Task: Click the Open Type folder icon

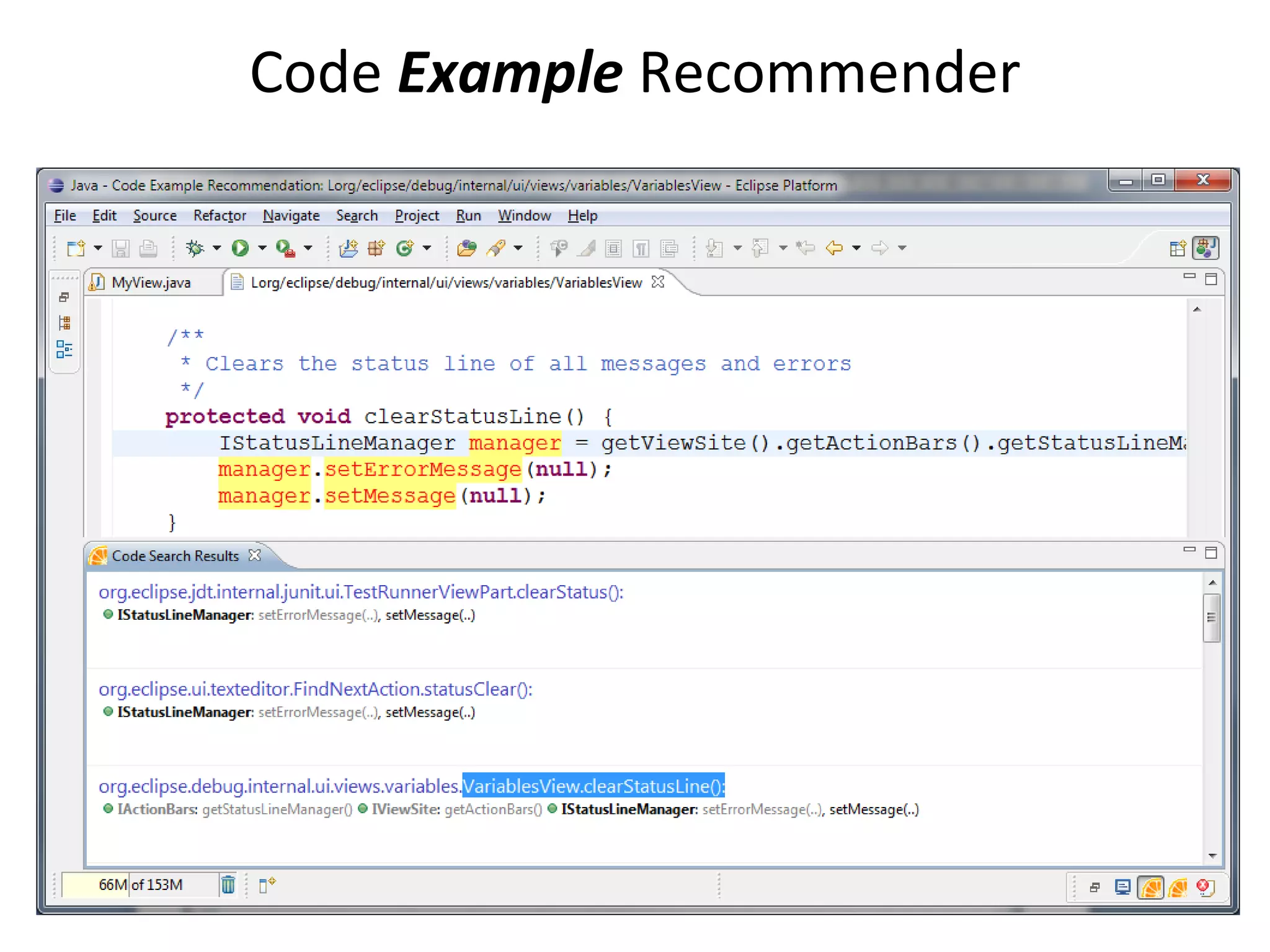Action: click(x=466, y=249)
